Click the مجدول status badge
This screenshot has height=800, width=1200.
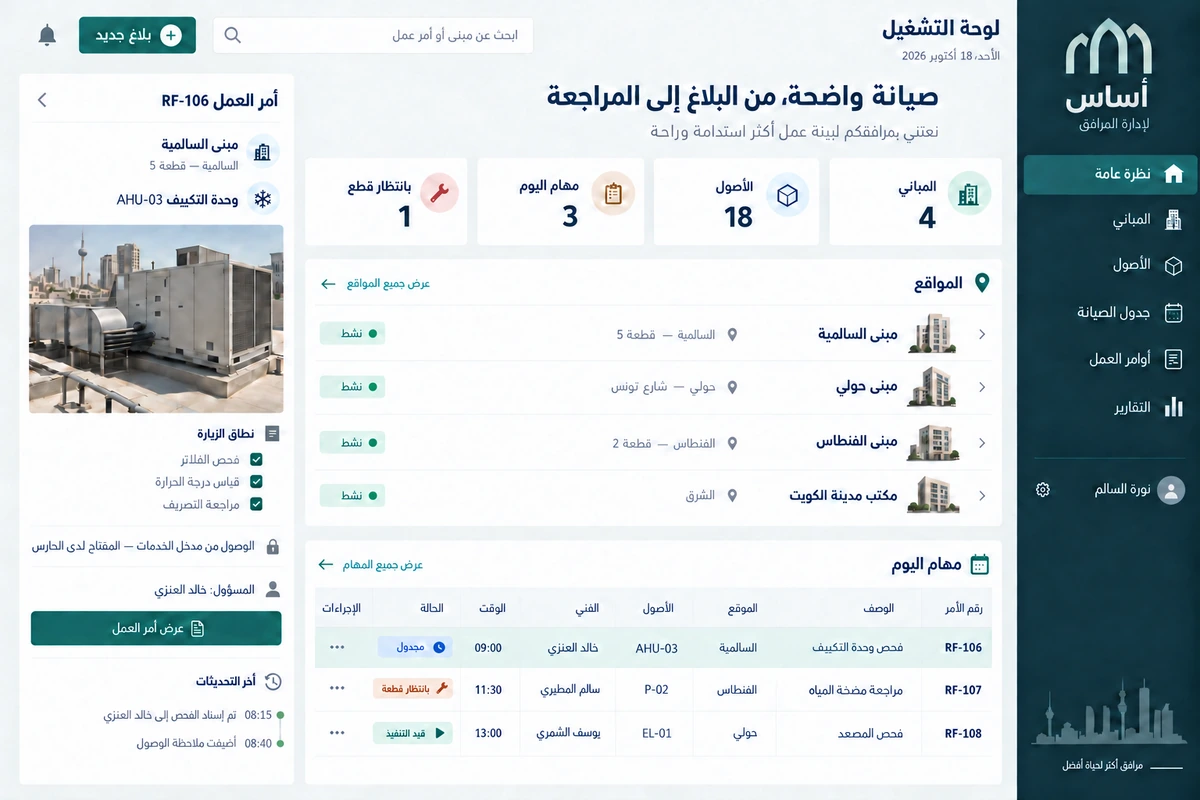point(415,648)
